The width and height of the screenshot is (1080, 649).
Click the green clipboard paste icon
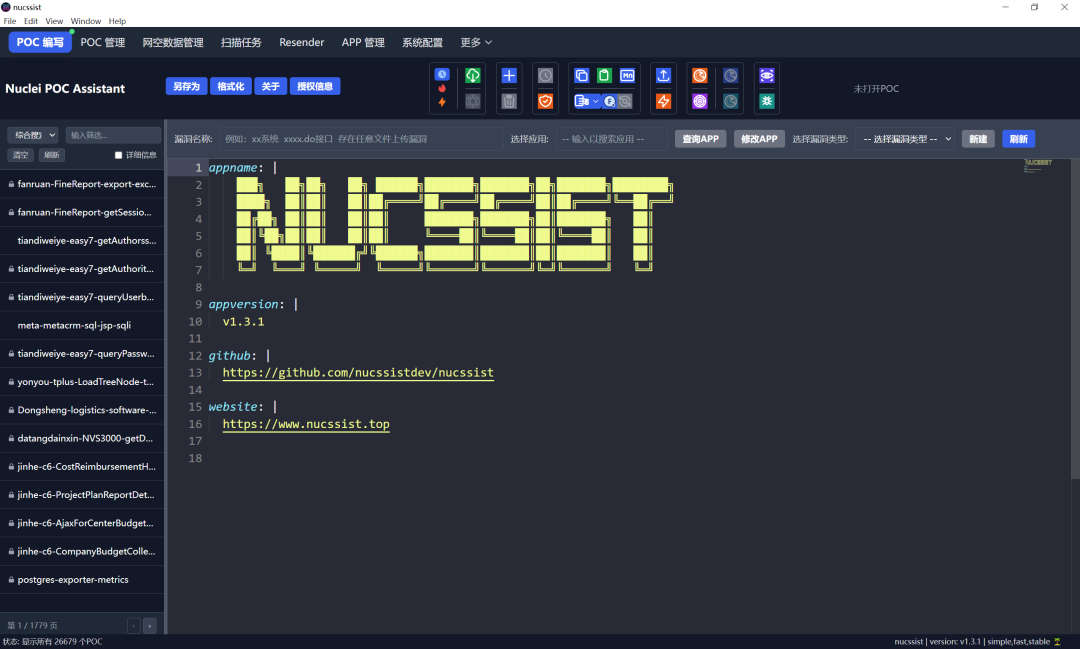tap(604, 75)
